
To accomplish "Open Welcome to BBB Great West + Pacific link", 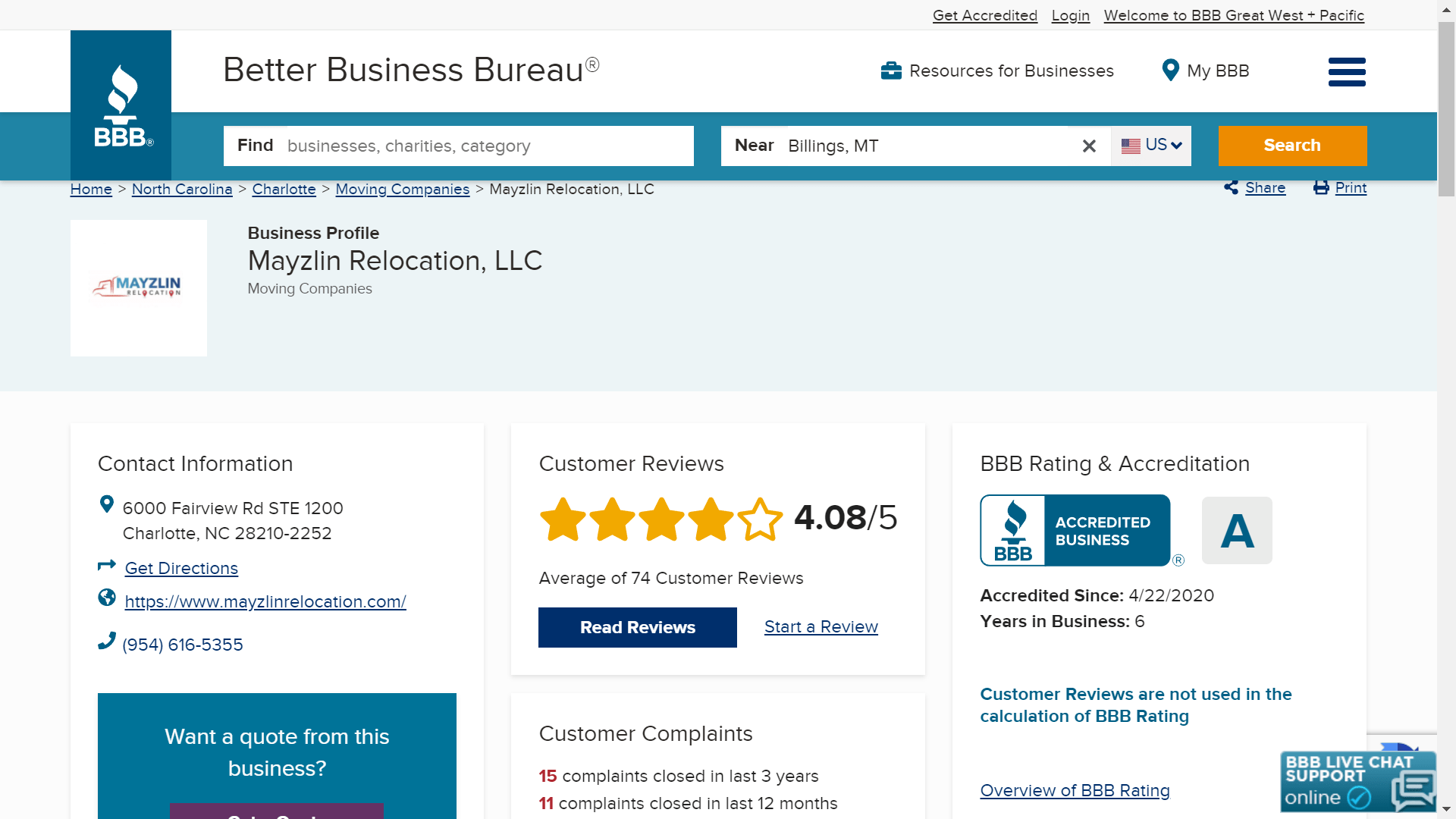I will pyautogui.click(x=1234, y=15).
